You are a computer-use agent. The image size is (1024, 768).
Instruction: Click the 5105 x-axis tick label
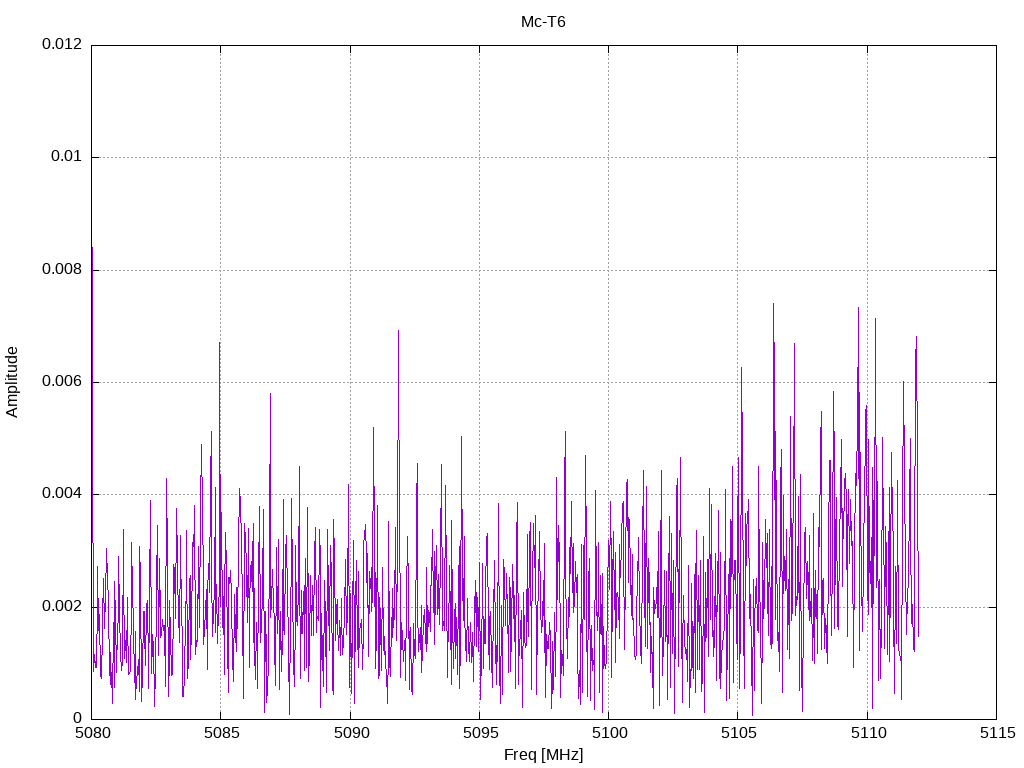(739, 733)
